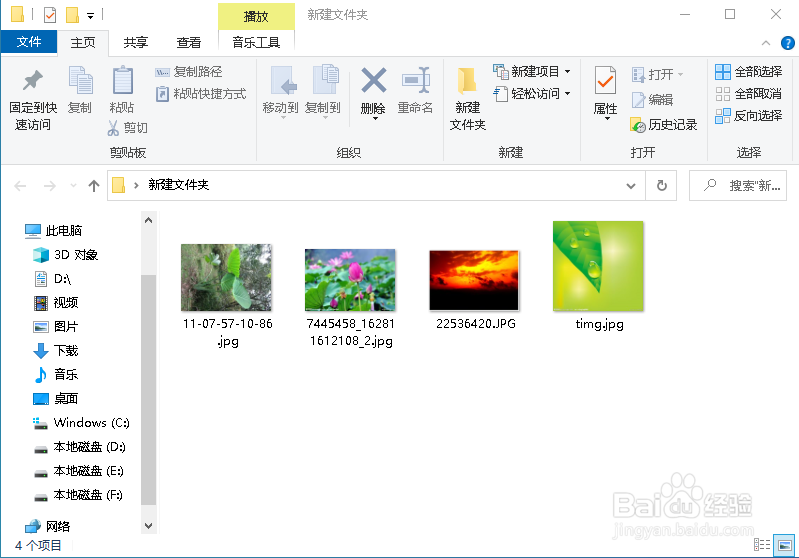Expand the Properties (属性) dropdown arrow
Viewport: 799px width, 558px height.
(607, 119)
